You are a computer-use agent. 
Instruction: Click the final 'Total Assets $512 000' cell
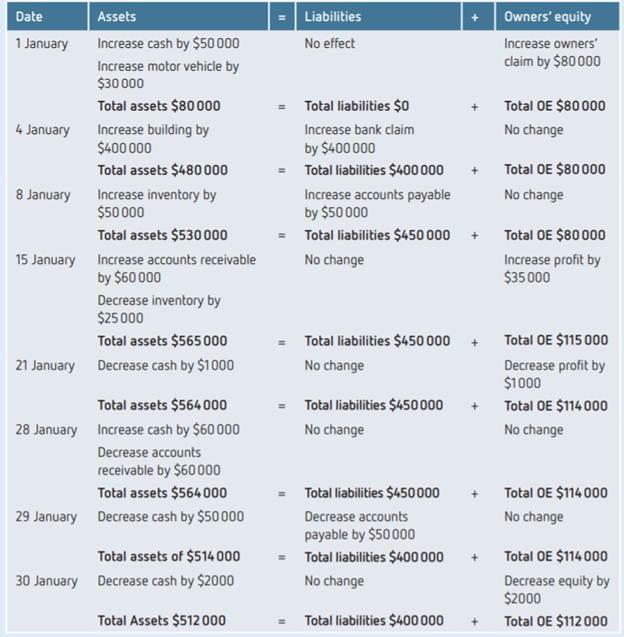(x=162, y=621)
